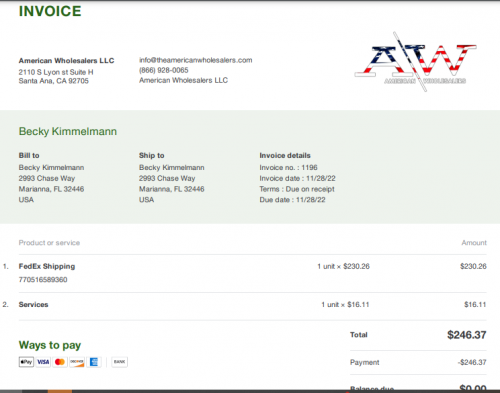Click tracking number 770516589360
500x393 pixels.
(x=43, y=280)
